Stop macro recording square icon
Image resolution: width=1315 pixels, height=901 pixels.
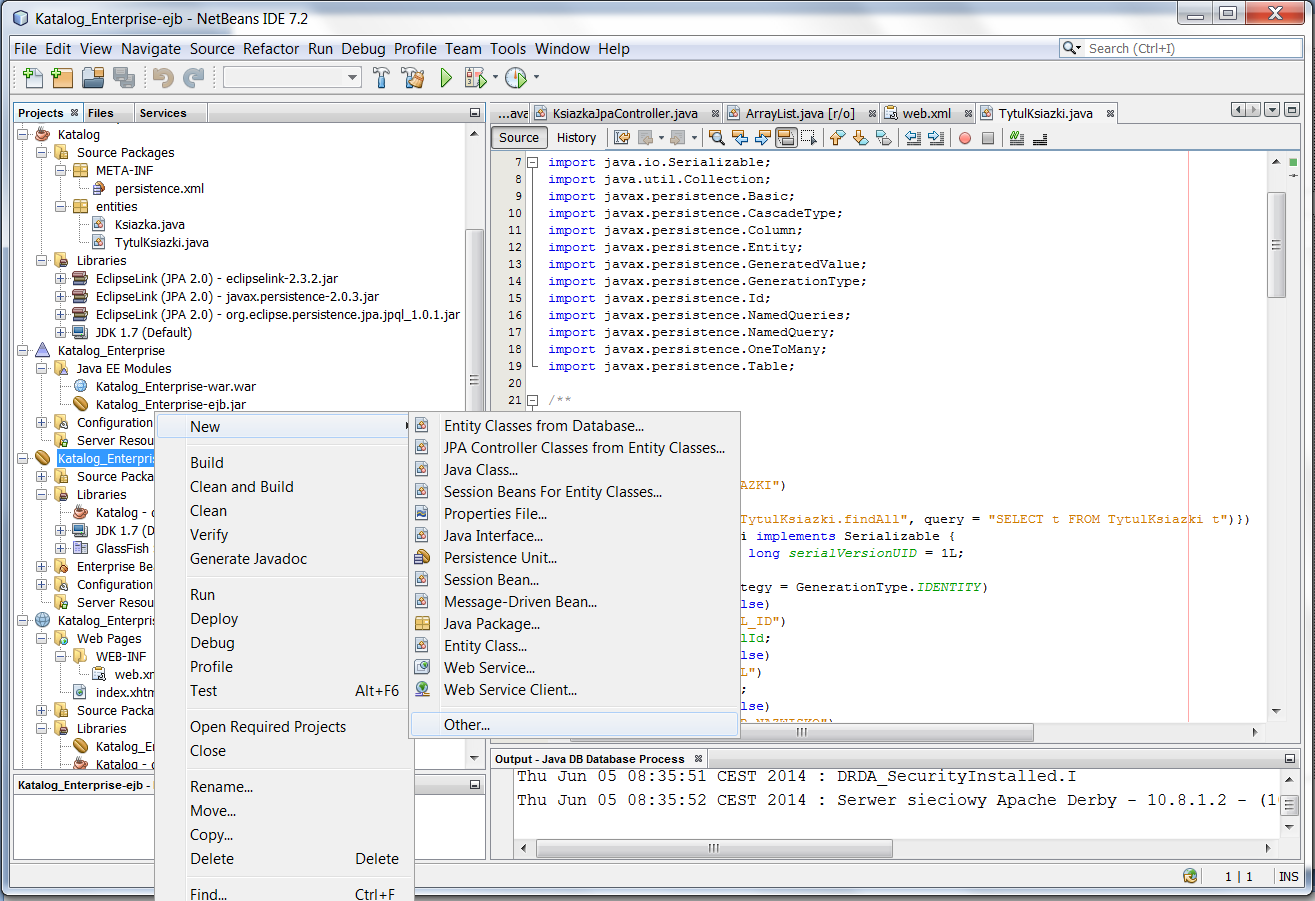(x=988, y=138)
